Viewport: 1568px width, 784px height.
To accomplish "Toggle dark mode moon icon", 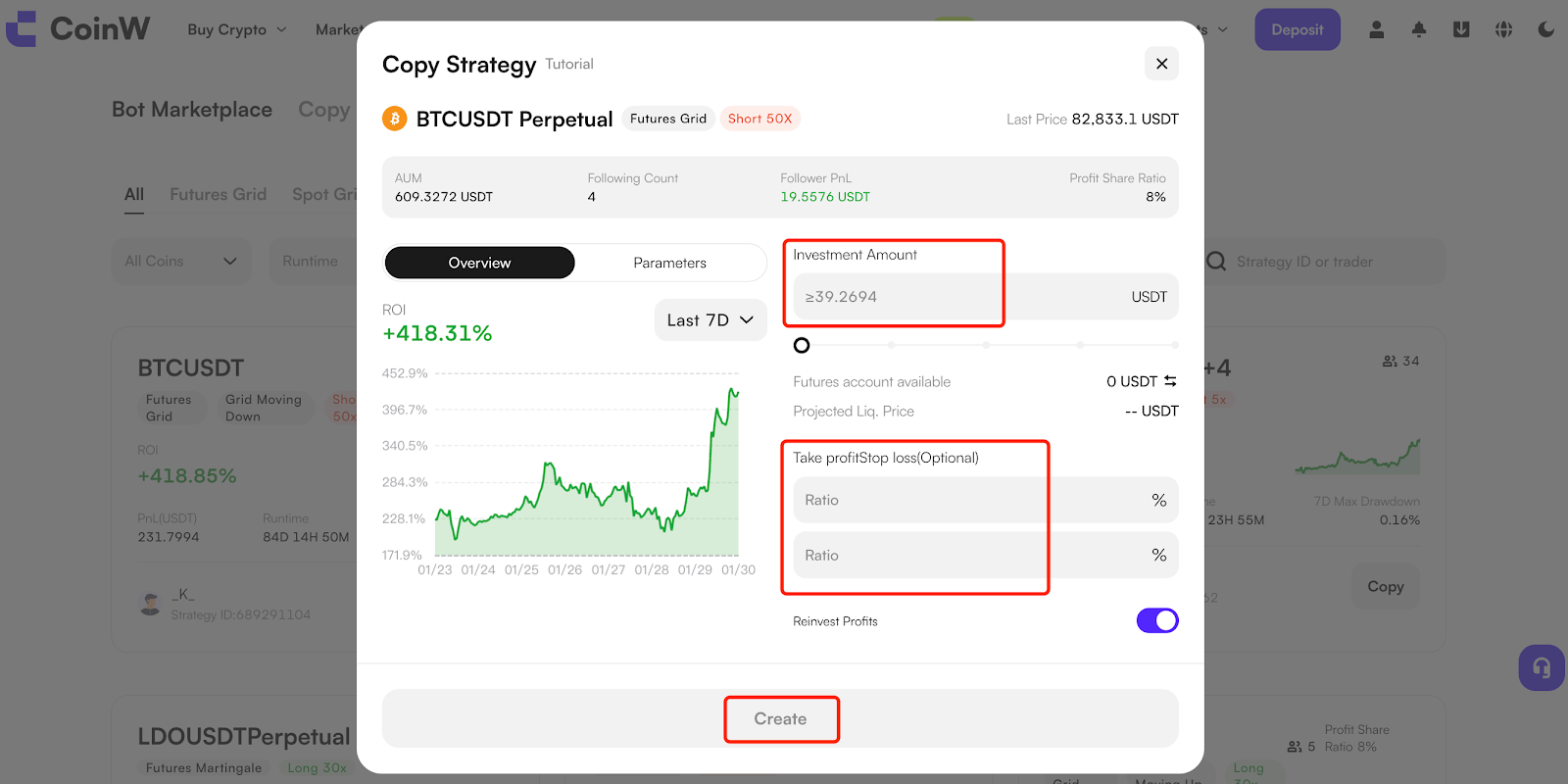I will point(1545,29).
